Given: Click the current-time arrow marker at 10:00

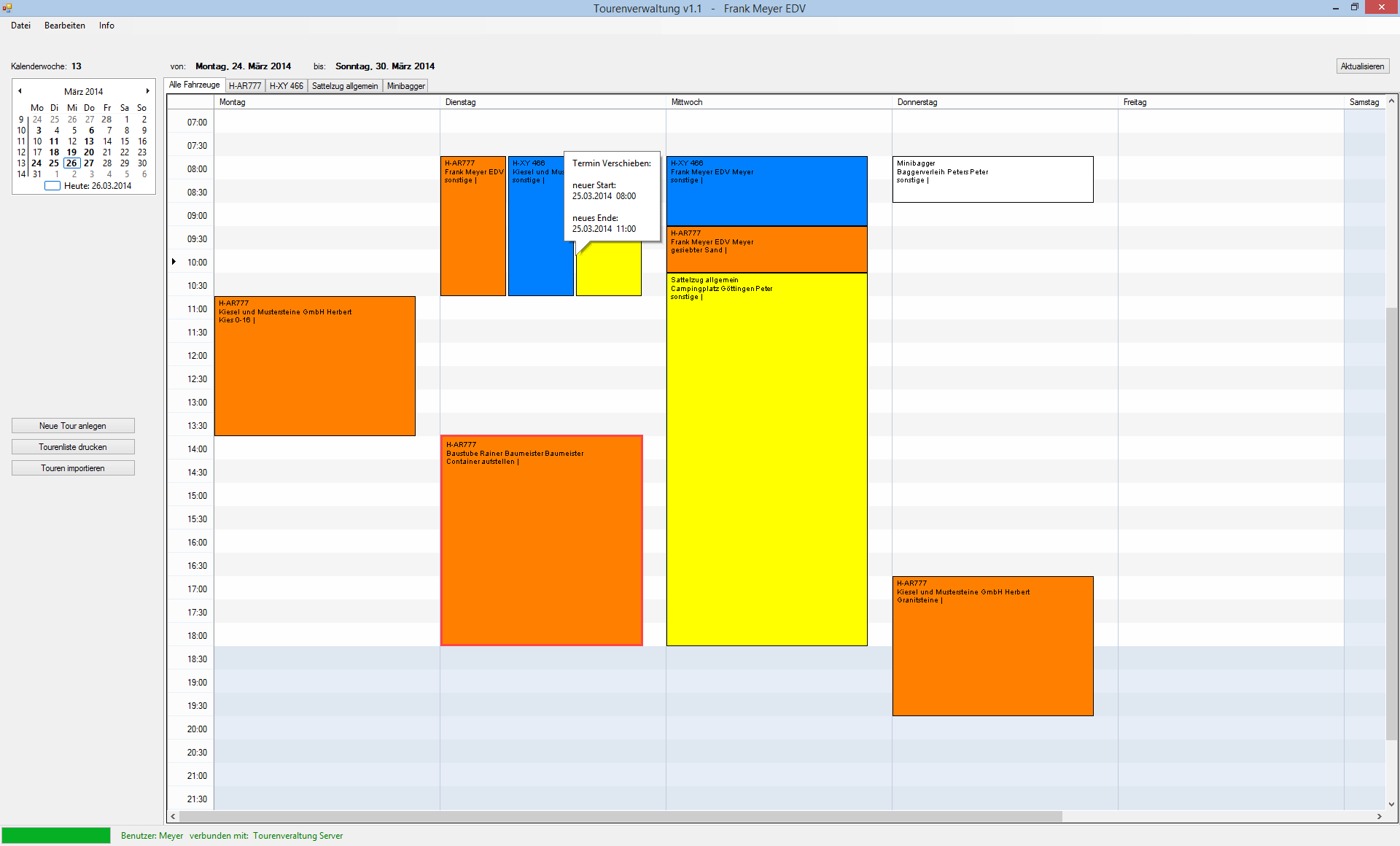Looking at the screenshot, I should point(174,262).
